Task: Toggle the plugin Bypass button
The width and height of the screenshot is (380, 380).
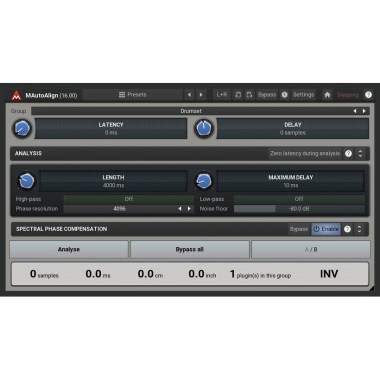Action: [x=267, y=95]
